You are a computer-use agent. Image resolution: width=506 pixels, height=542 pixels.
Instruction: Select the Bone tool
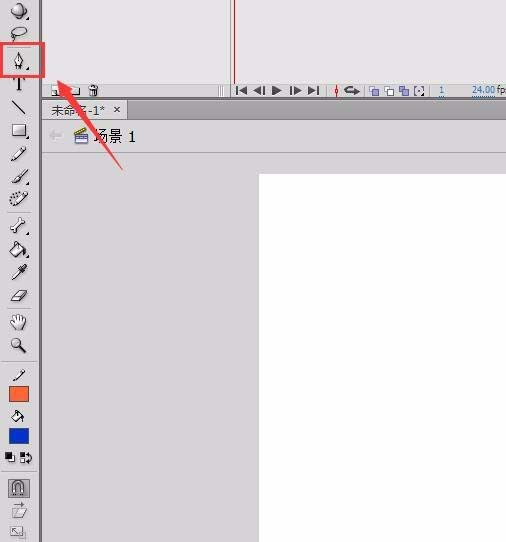[x=19, y=226]
